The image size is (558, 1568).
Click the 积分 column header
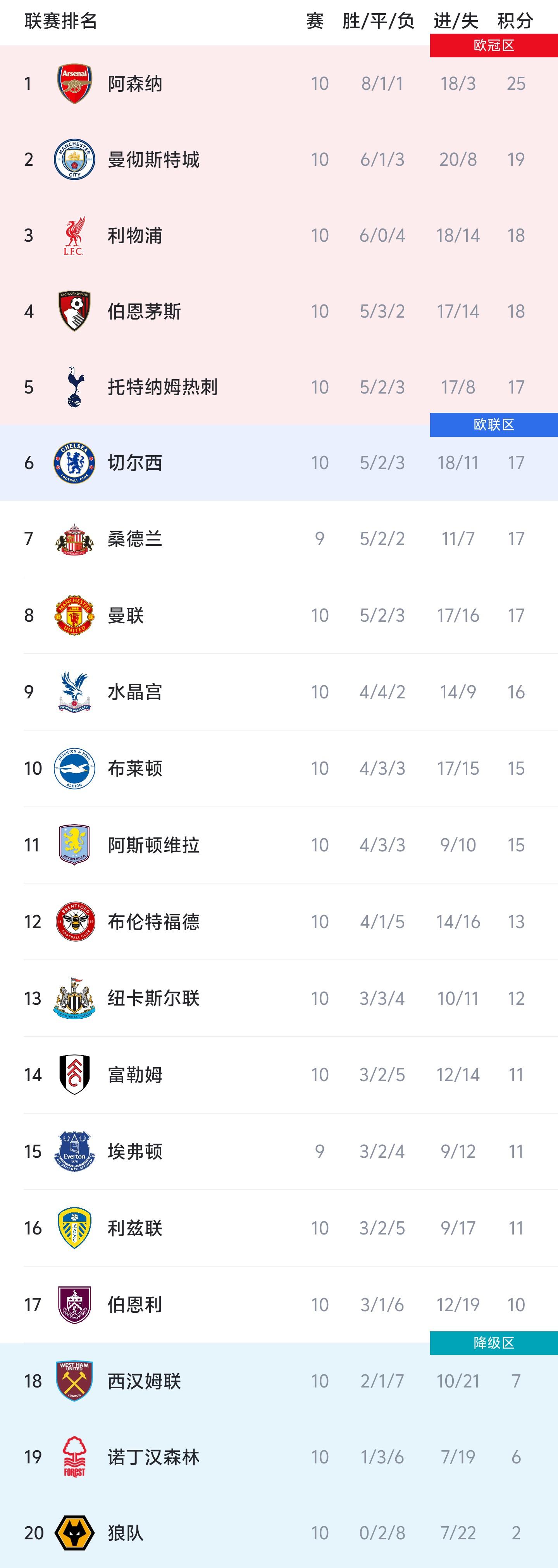click(515, 21)
